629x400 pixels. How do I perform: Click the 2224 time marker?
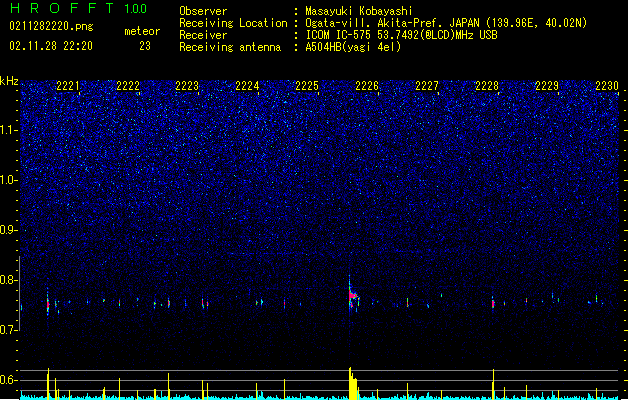[247, 86]
